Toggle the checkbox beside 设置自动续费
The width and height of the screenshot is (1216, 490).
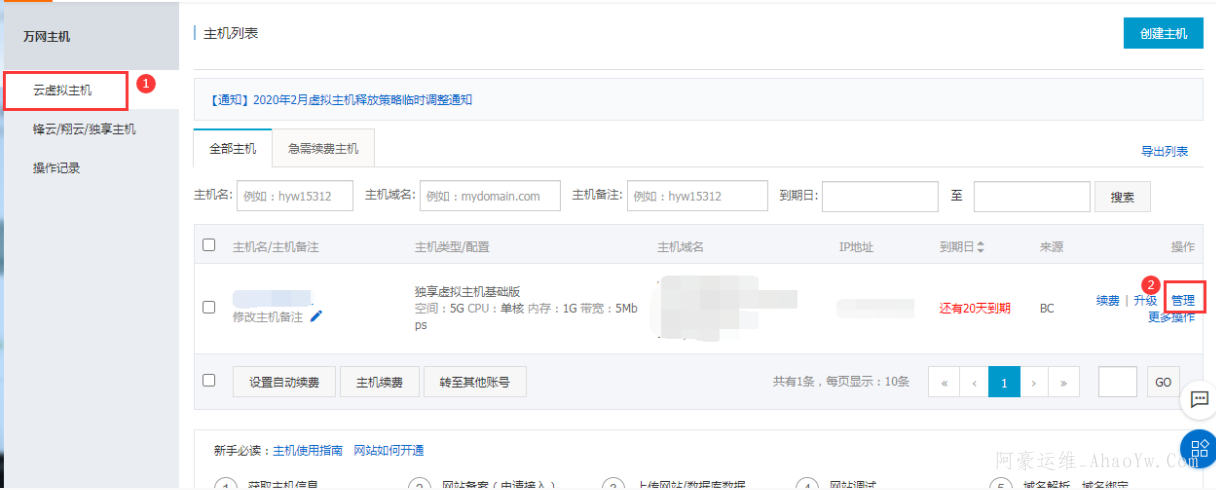[x=209, y=380]
